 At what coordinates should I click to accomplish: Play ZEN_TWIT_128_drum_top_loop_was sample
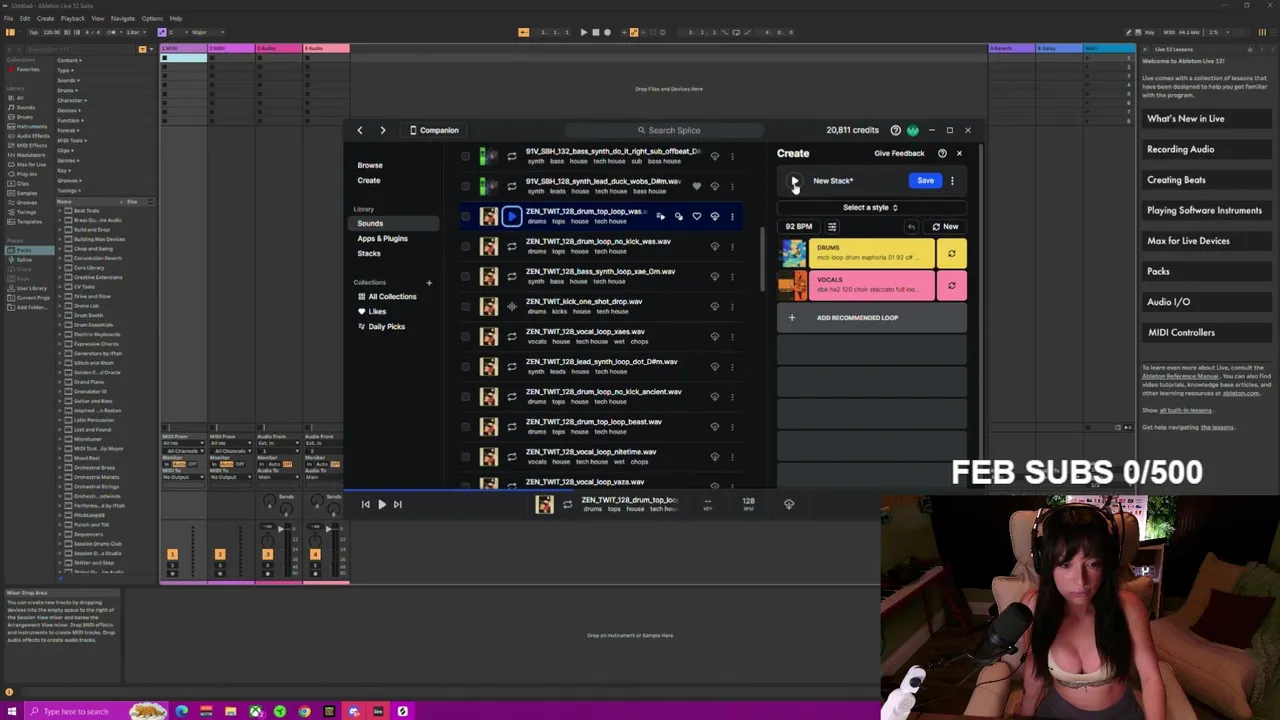pos(511,216)
